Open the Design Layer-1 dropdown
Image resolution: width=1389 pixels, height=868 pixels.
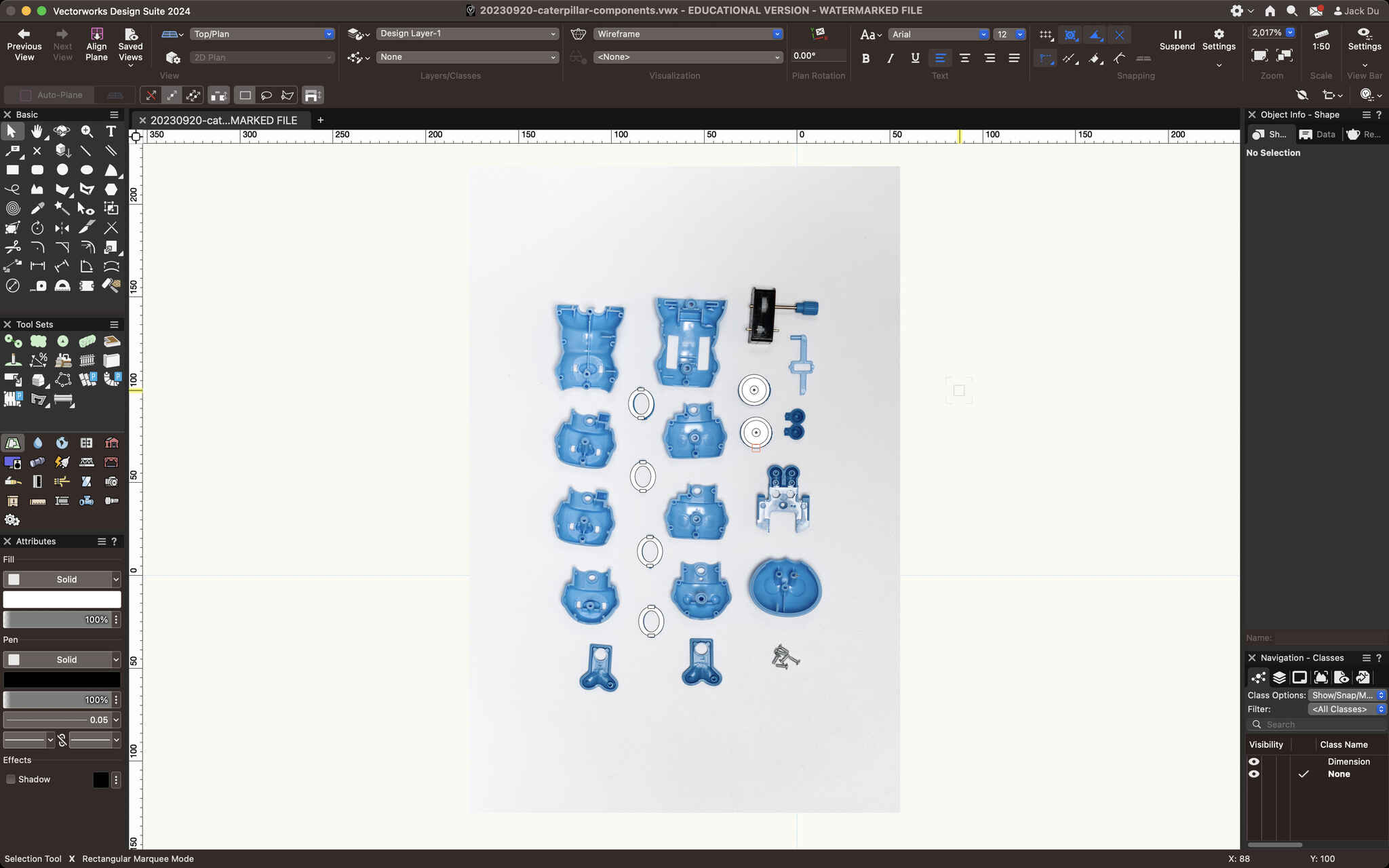[467, 34]
